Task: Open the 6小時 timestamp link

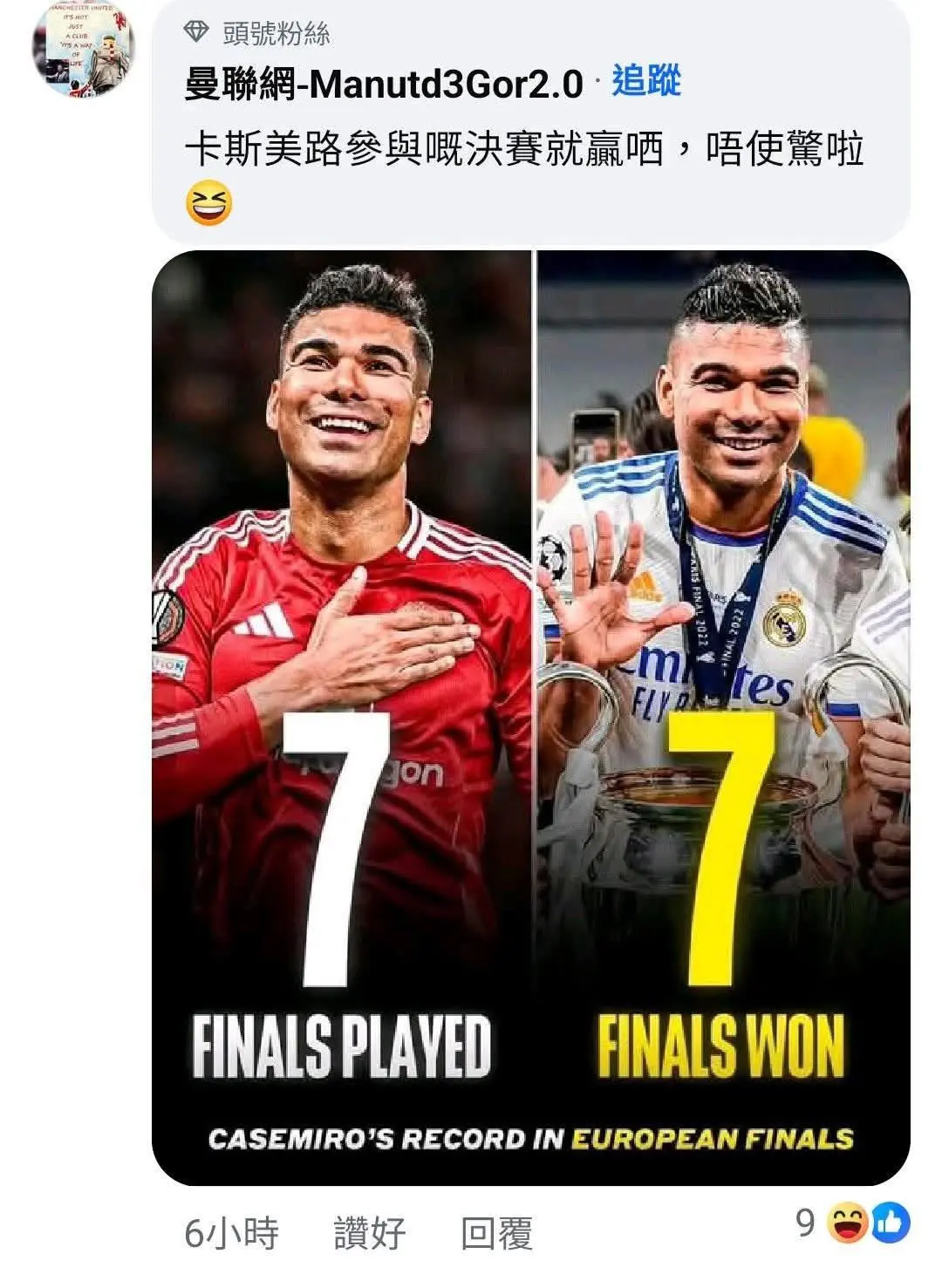Action: pyautogui.click(x=232, y=1232)
